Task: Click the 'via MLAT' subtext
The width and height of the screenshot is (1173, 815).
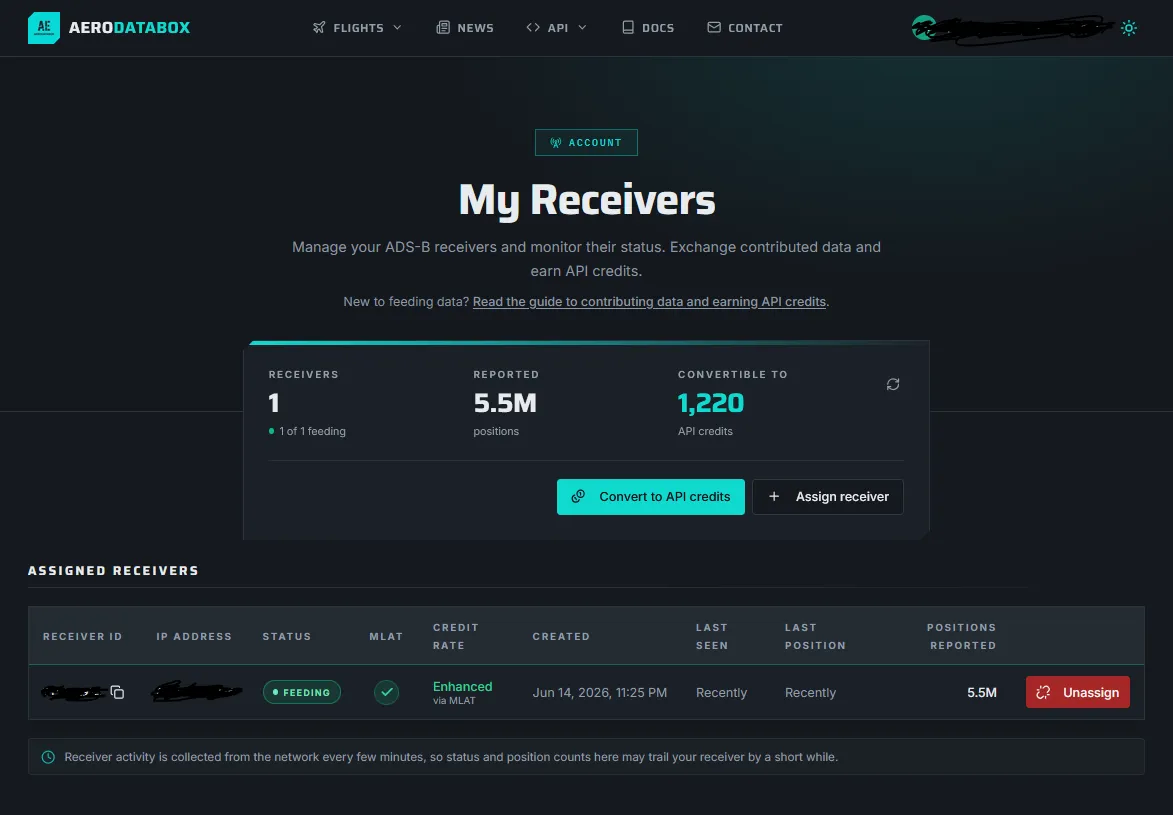Action: 454,700
